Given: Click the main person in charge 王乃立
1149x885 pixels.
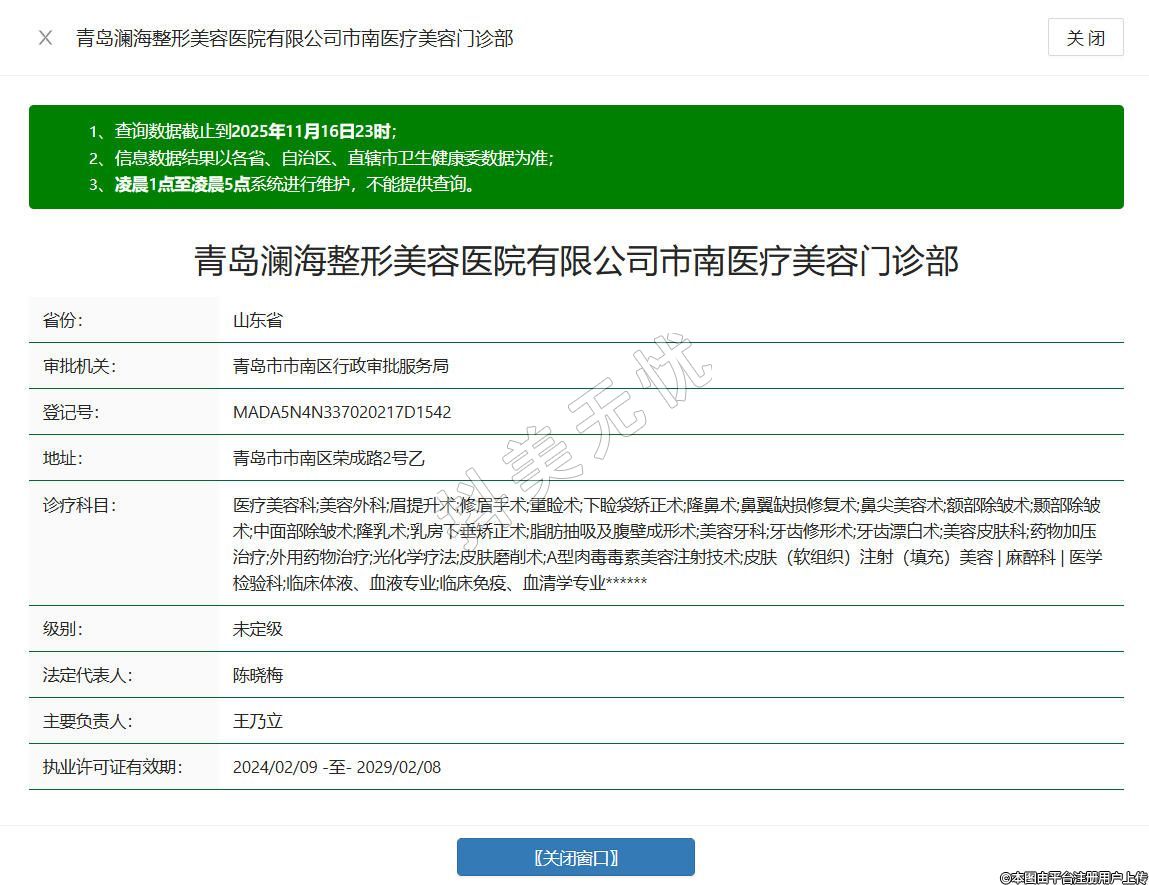Looking at the screenshot, I should click(x=258, y=721).
